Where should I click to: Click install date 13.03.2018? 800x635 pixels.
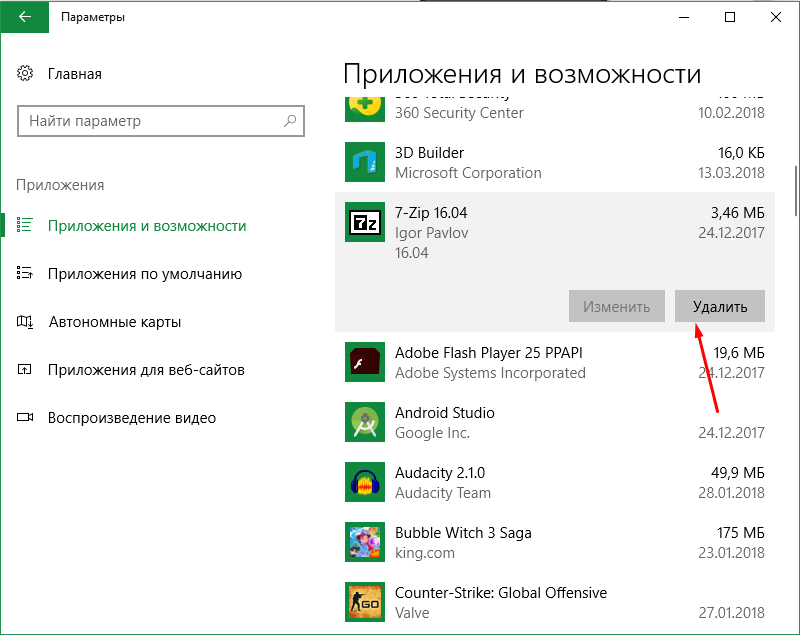click(x=731, y=173)
